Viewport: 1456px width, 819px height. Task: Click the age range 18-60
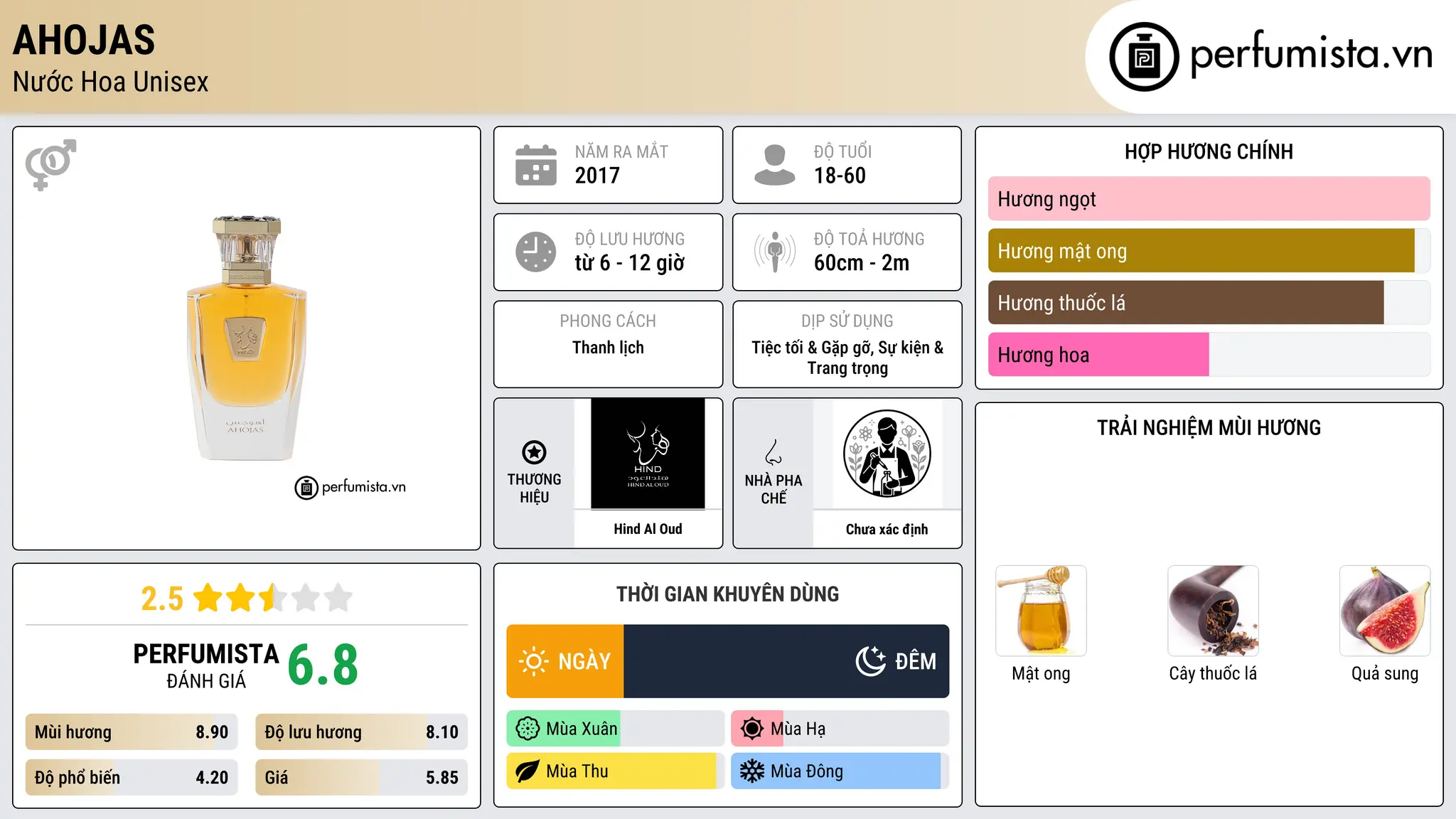tap(840, 176)
